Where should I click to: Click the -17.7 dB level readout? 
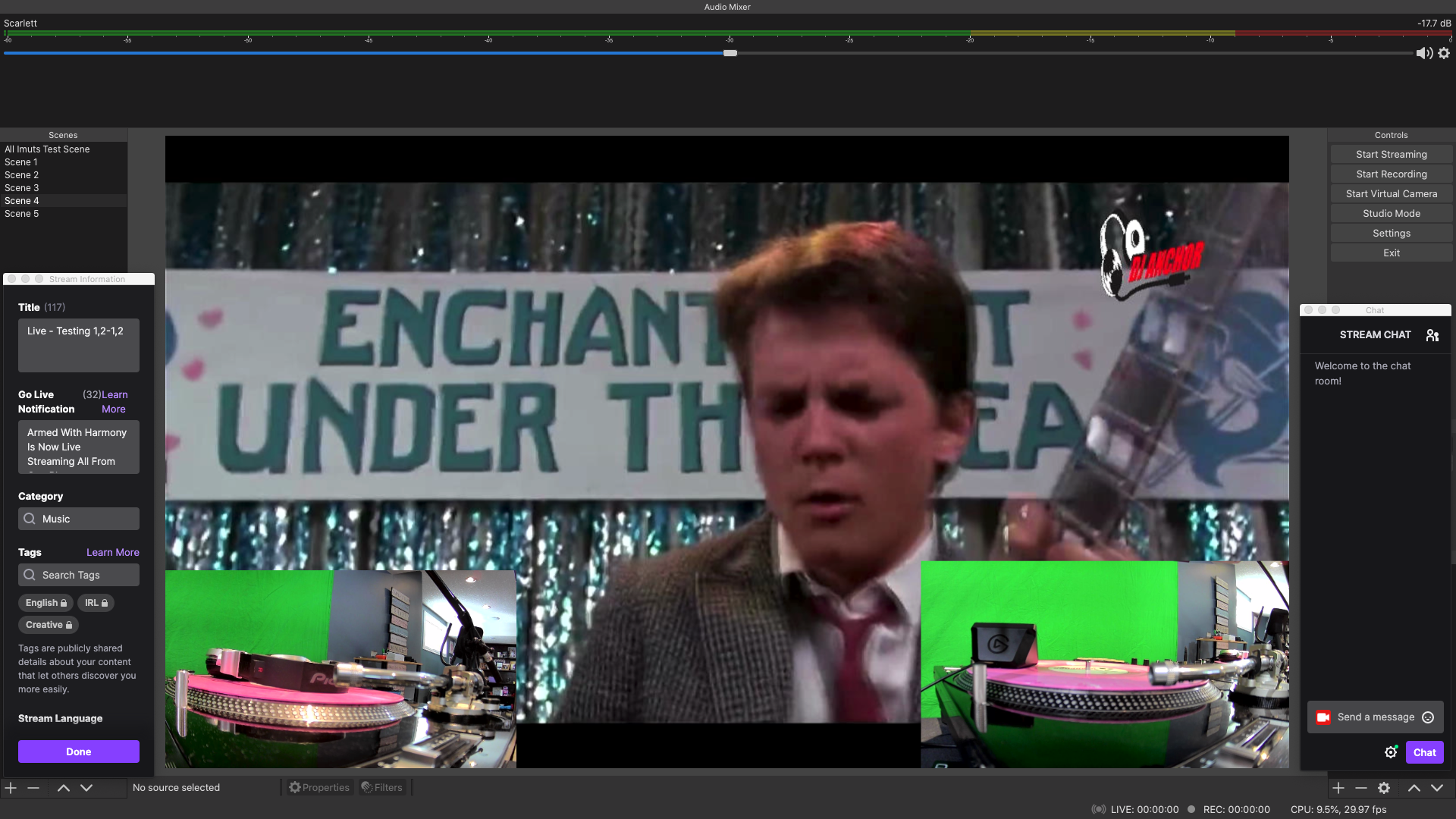tap(1434, 24)
